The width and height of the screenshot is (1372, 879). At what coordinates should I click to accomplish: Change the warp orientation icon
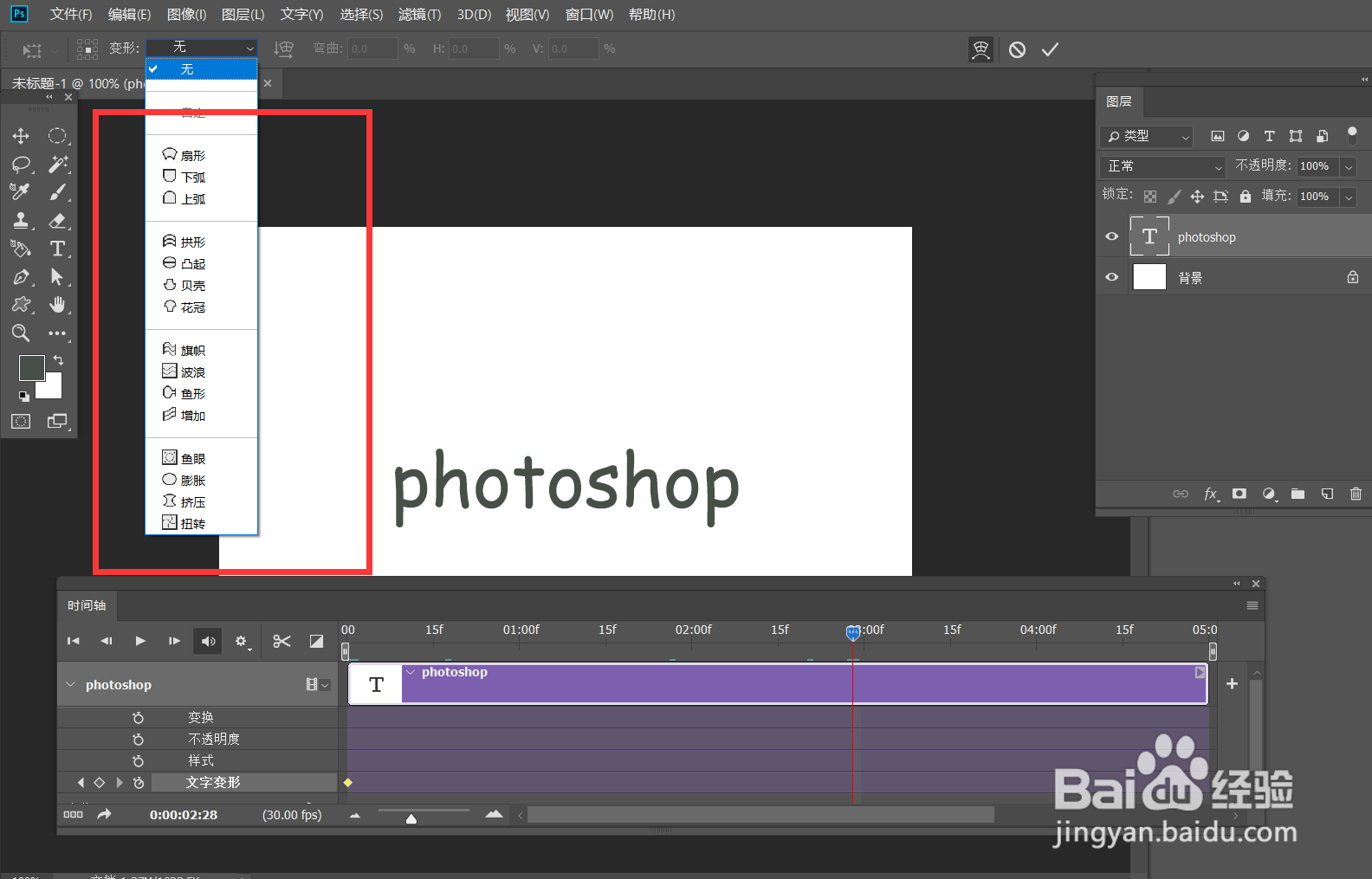tap(283, 48)
